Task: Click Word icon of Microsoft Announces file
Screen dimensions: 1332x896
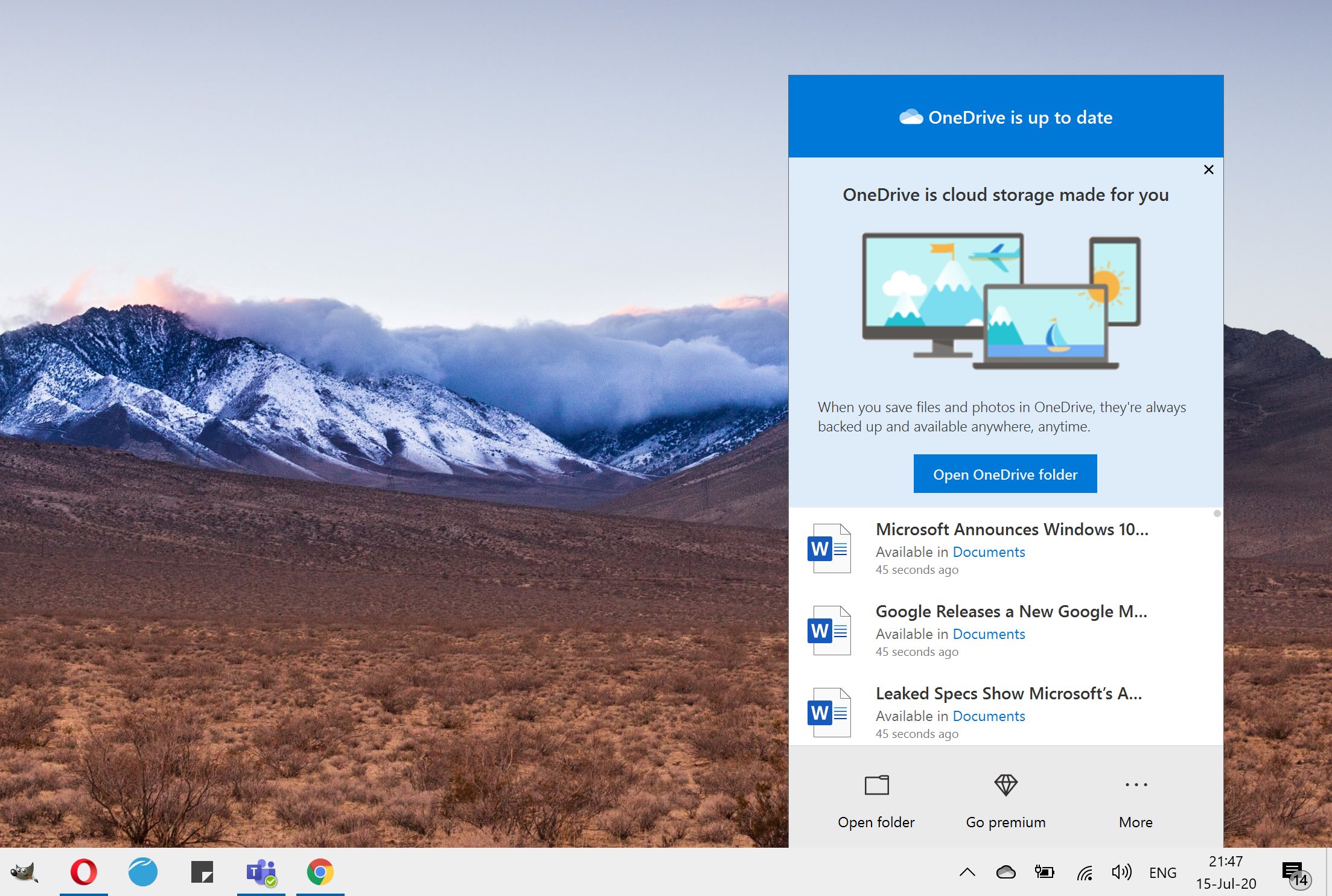Action: coord(829,548)
